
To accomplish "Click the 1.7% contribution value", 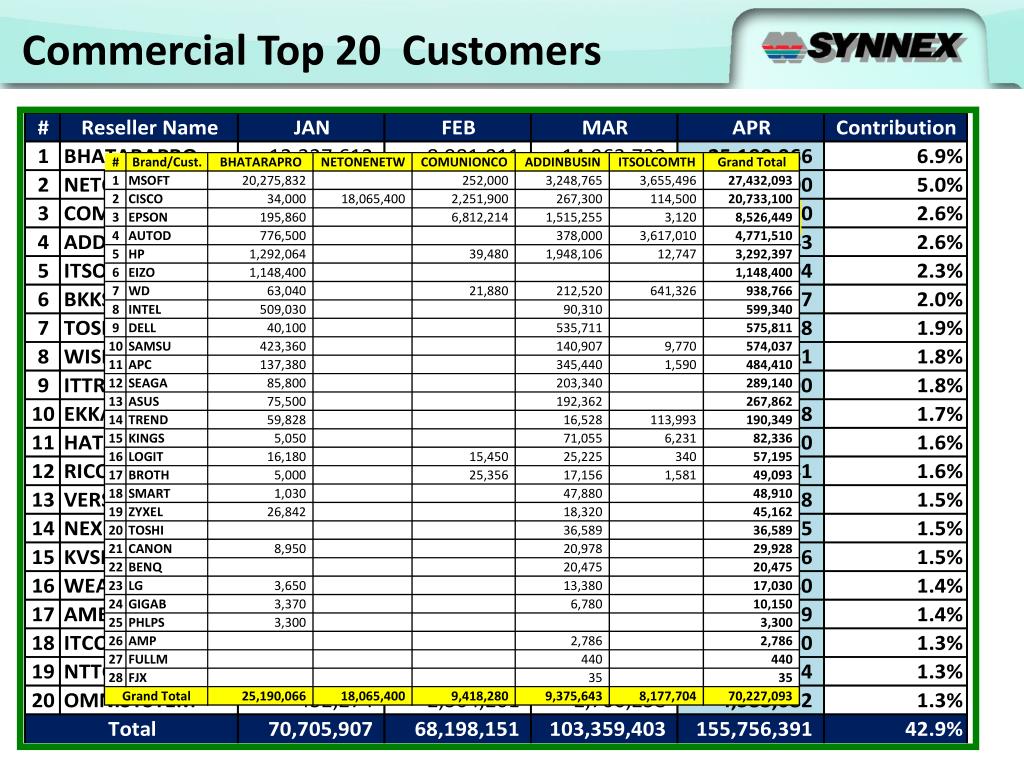I will pos(940,414).
